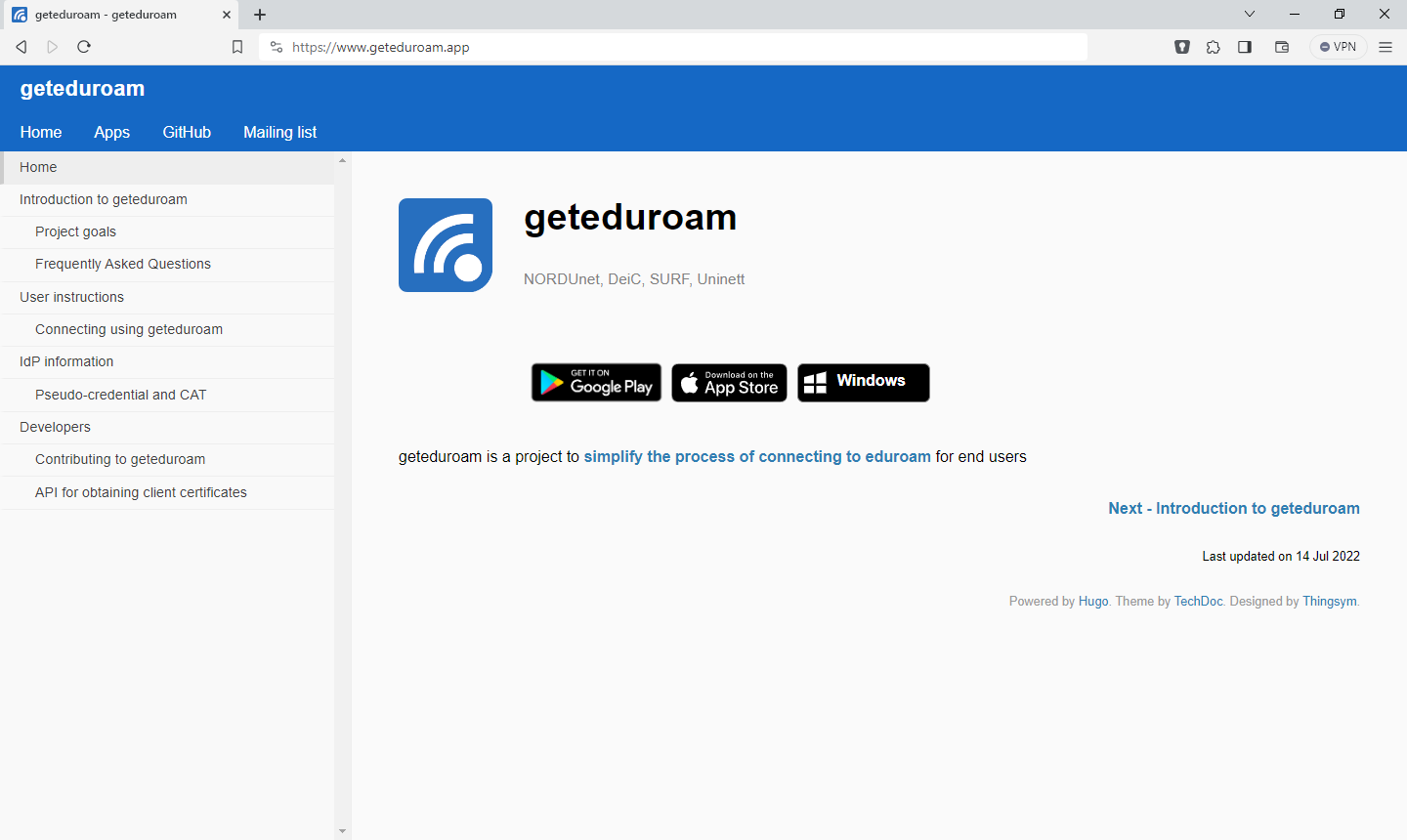
Task: Click the browser forward arrow
Action: tap(53, 47)
